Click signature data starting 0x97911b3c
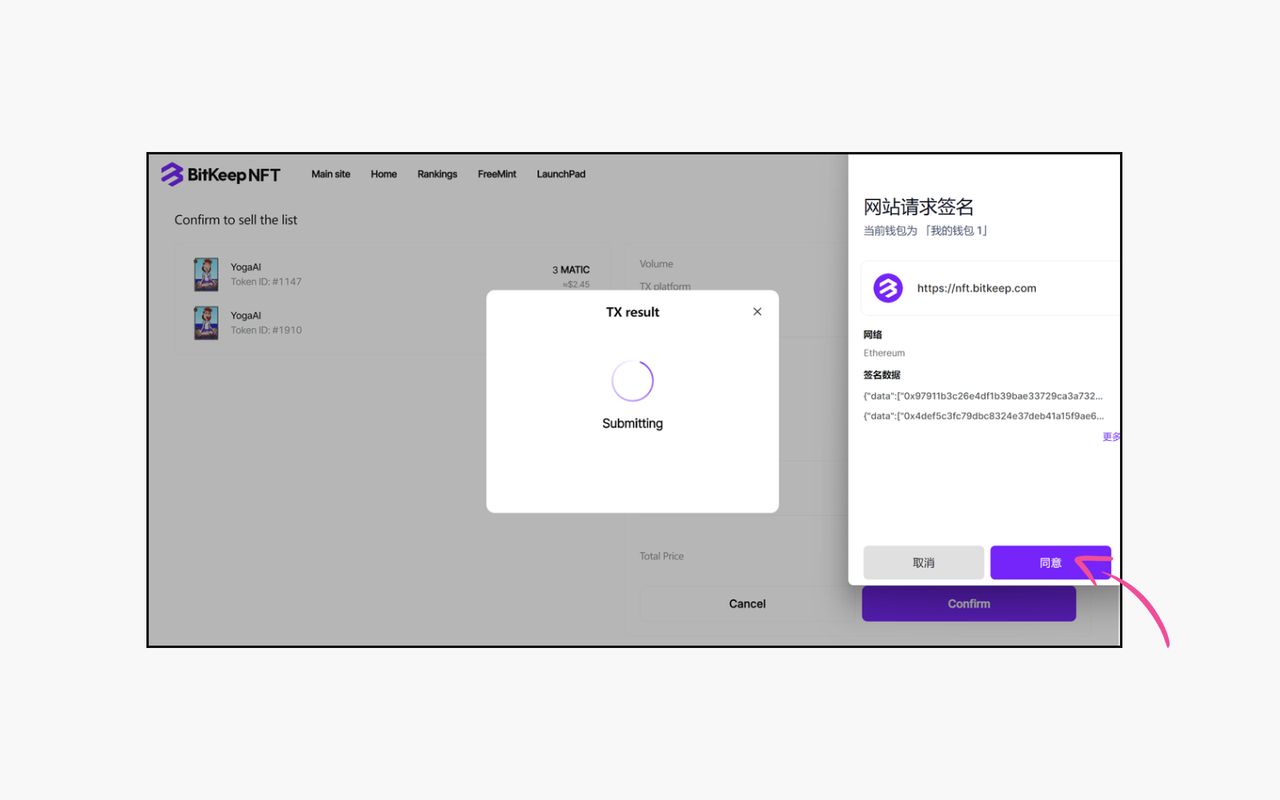Viewport: 1280px width, 800px height. pyautogui.click(x=983, y=396)
